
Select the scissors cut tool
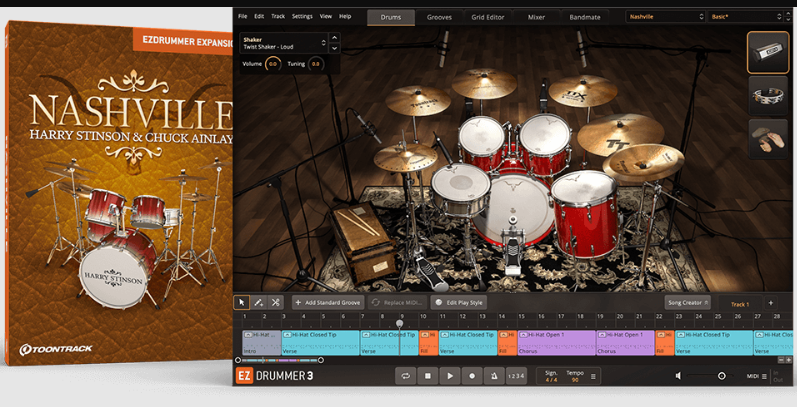(x=275, y=302)
